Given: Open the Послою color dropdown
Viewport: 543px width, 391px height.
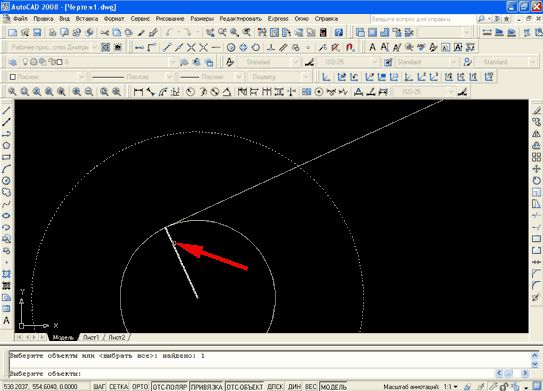Looking at the screenshot, I should pos(47,77).
